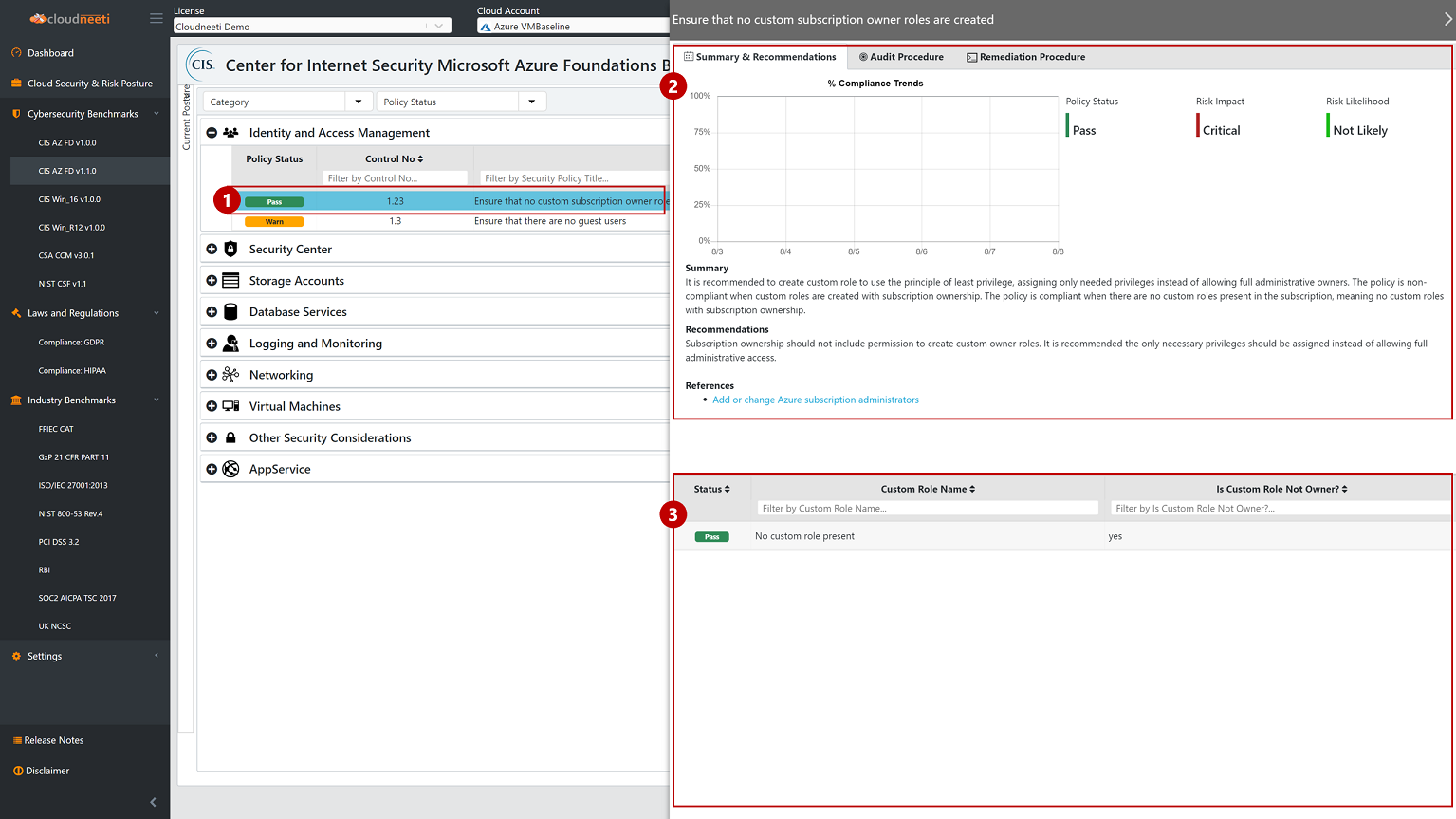This screenshot has width=1456, height=819.
Task: Switch to the Remediation Procedure tab
Action: point(1025,57)
